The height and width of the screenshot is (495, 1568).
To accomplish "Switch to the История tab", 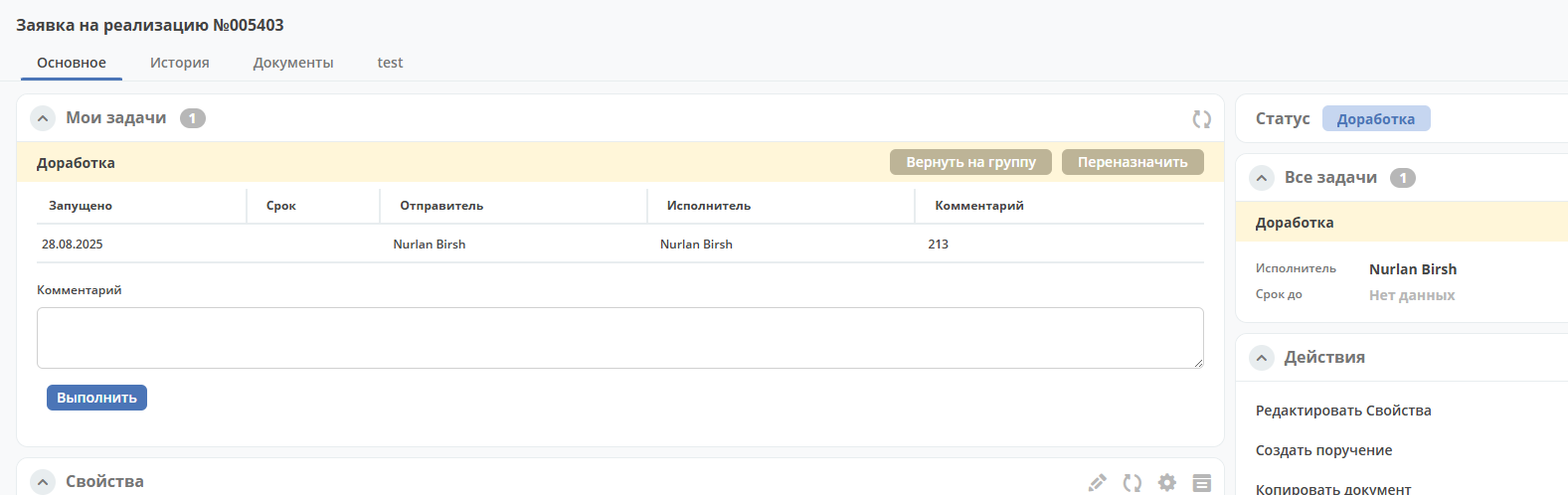I will point(180,63).
